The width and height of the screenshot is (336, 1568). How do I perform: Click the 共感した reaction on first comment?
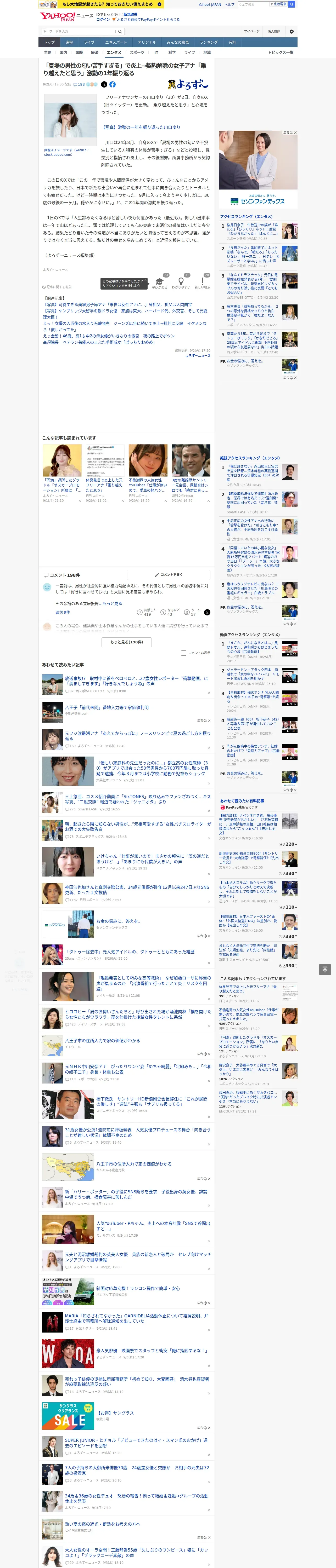pos(146,612)
